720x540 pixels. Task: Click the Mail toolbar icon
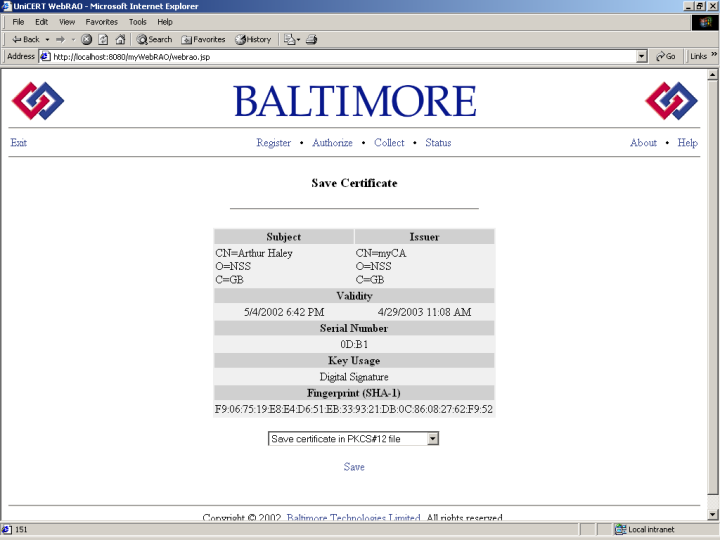(289, 39)
